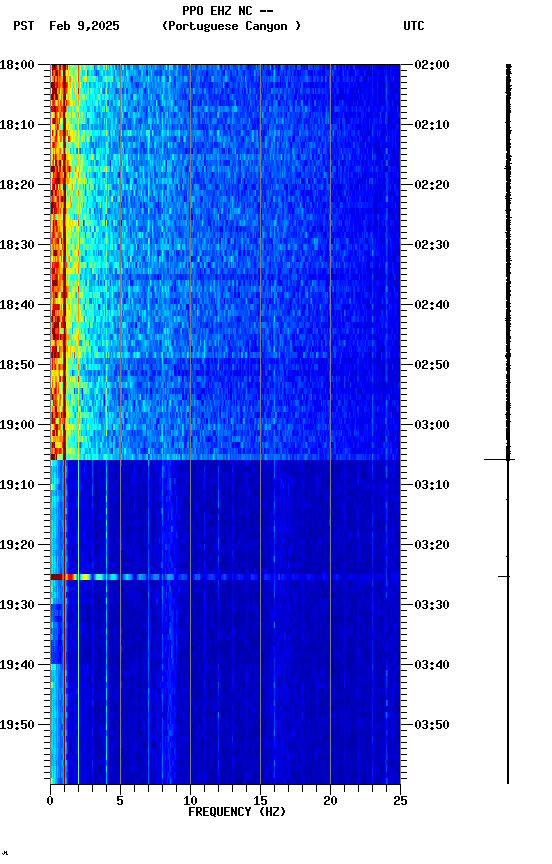552x864 pixels.
Task: Click the PST time label '19:40'
Action: (x=17, y=665)
